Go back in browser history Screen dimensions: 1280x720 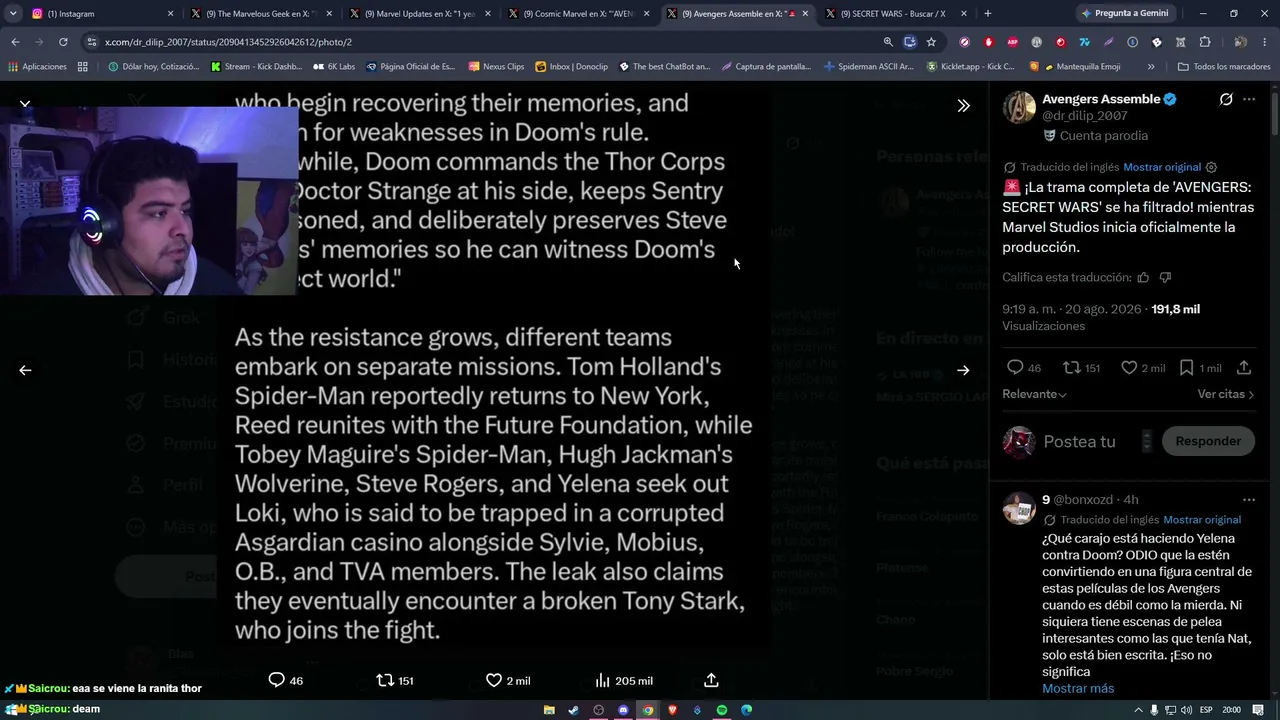click(x=15, y=42)
